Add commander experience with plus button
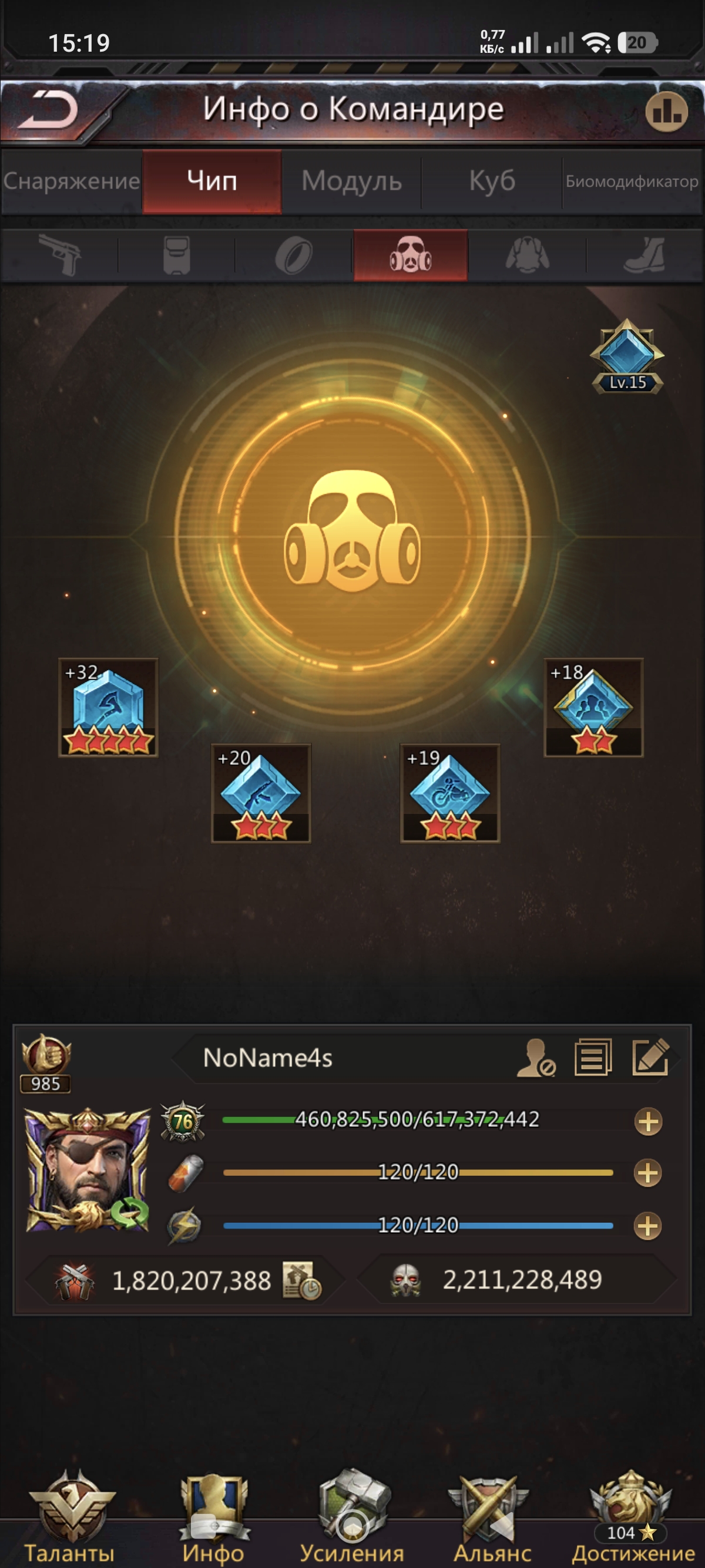 649,1121
